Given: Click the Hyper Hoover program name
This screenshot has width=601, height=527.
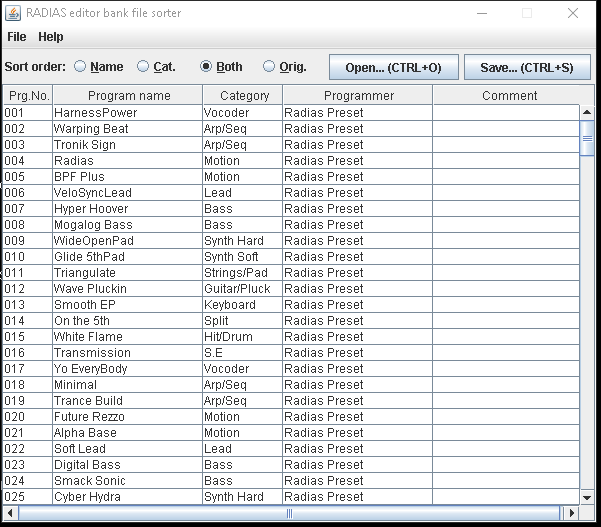Looking at the screenshot, I should 127,209.
